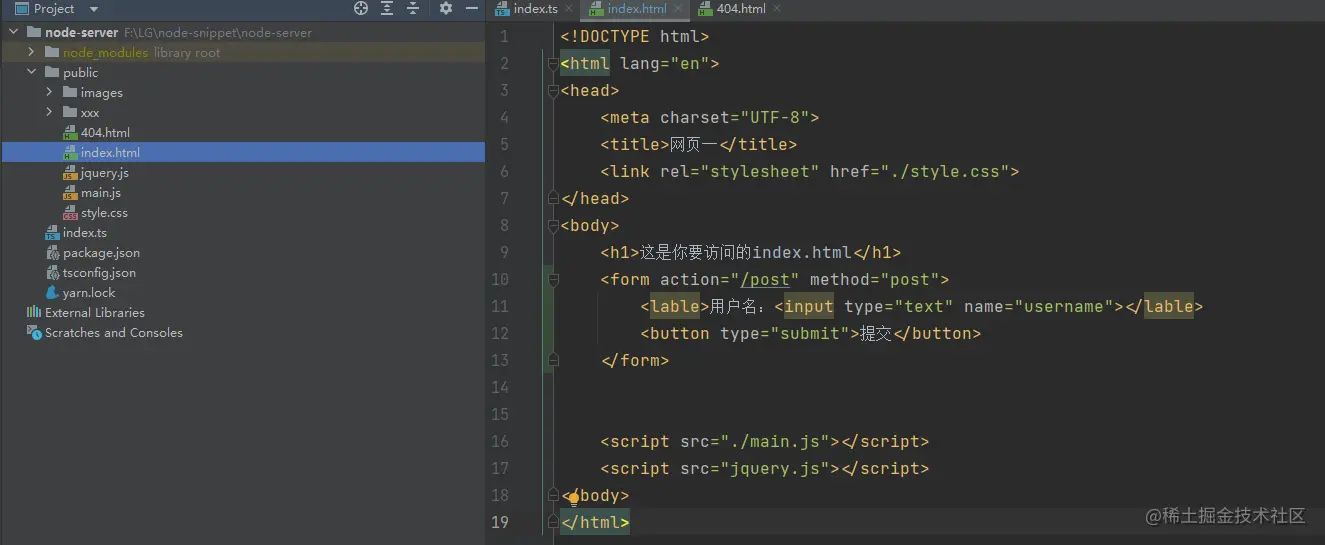Screen dimensions: 1325x545
Task: Close the index.html editor tab
Action: coord(678,9)
